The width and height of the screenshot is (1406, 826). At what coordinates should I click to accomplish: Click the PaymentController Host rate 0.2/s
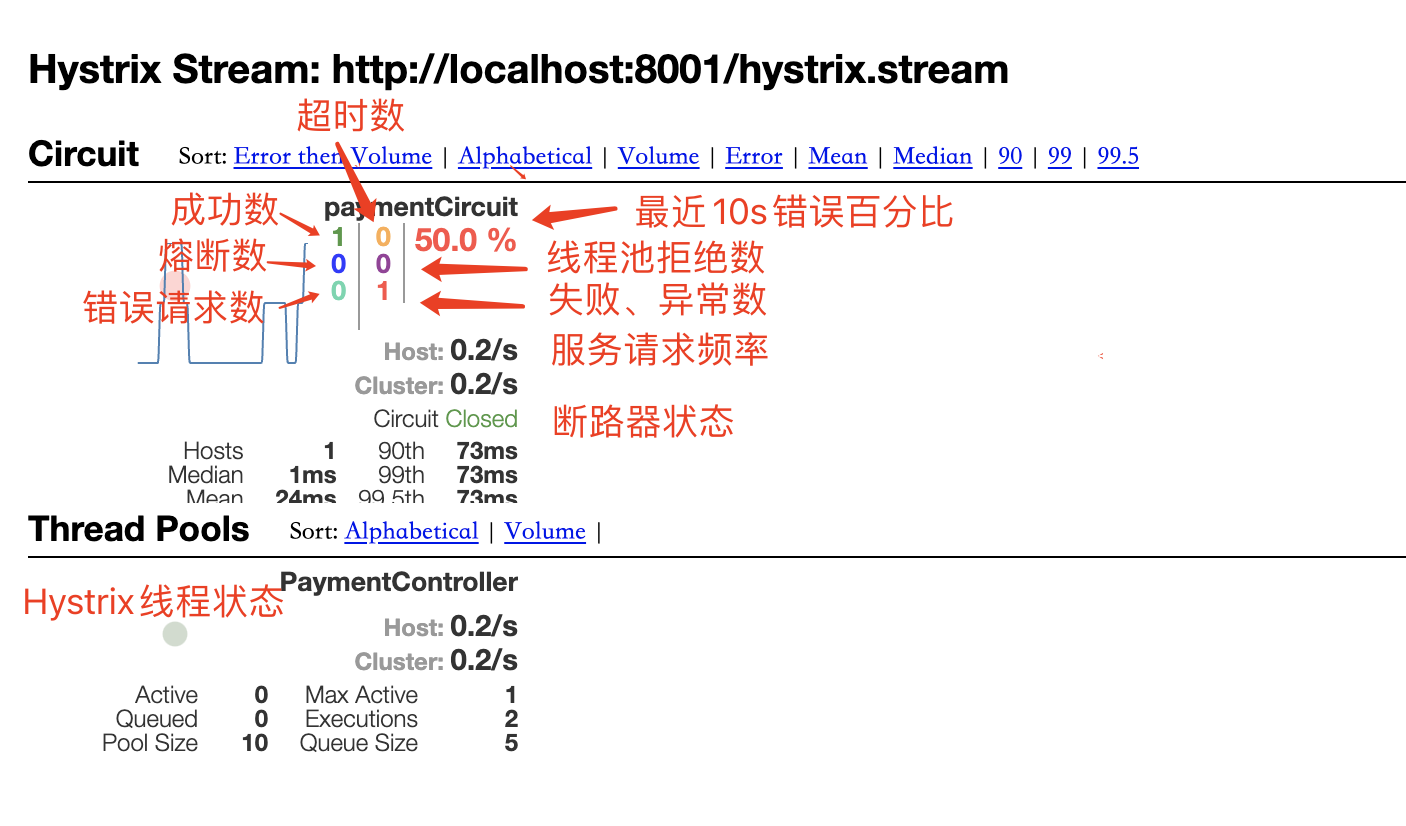click(x=484, y=627)
